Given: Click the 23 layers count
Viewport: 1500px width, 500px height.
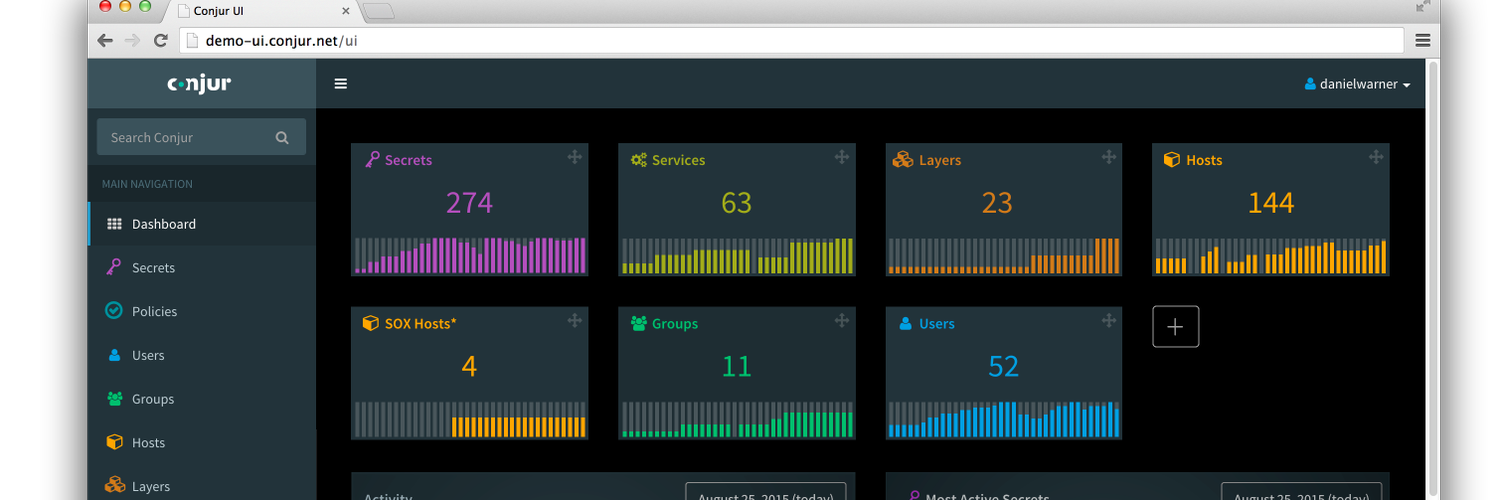Looking at the screenshot, I should tap(997, 203).
